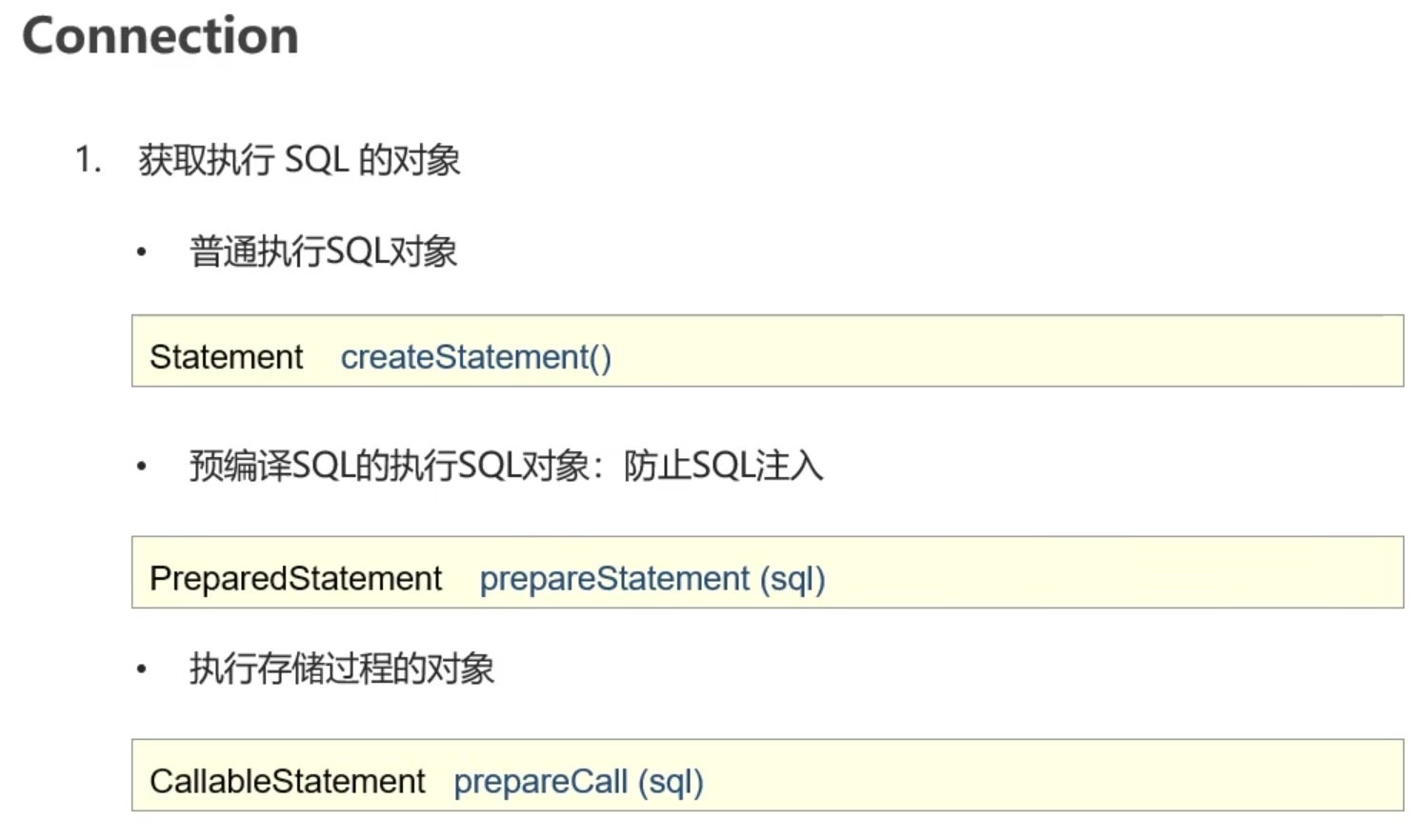Image resolution: width=1425 pixels, height=840 pixels.
Task: Click the bullet dot before 预编译SQL
Action: 142,467
